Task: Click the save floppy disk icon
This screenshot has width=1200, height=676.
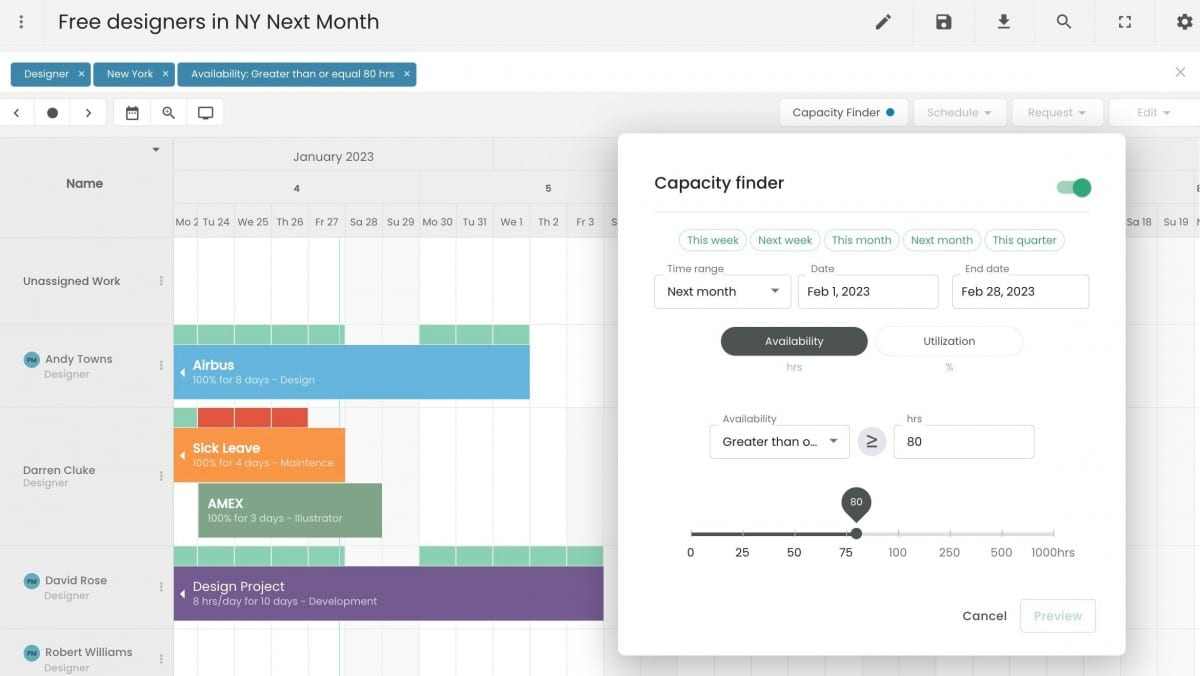Action: coord(943,22)
